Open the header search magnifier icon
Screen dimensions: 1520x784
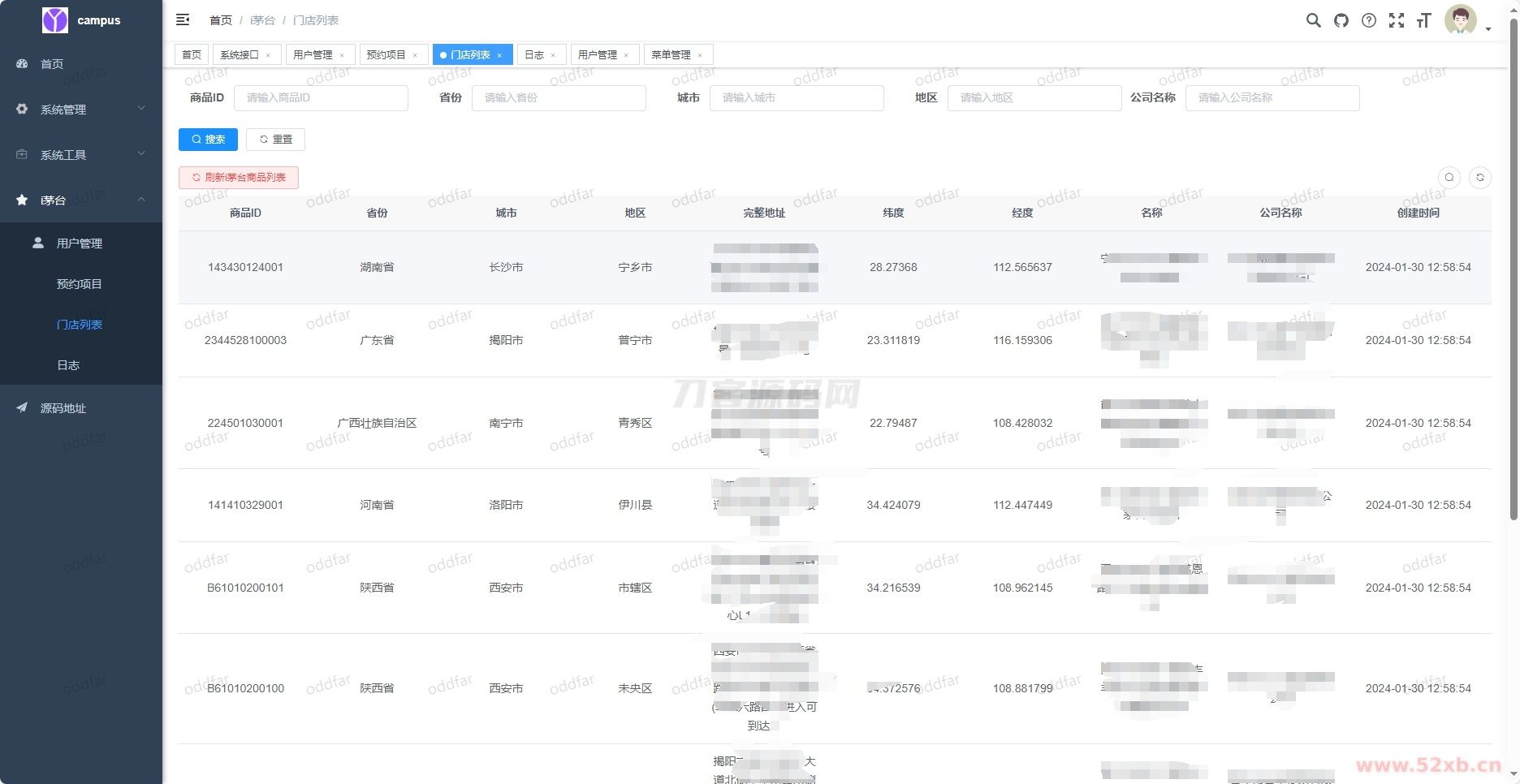tap(1313, 20)
